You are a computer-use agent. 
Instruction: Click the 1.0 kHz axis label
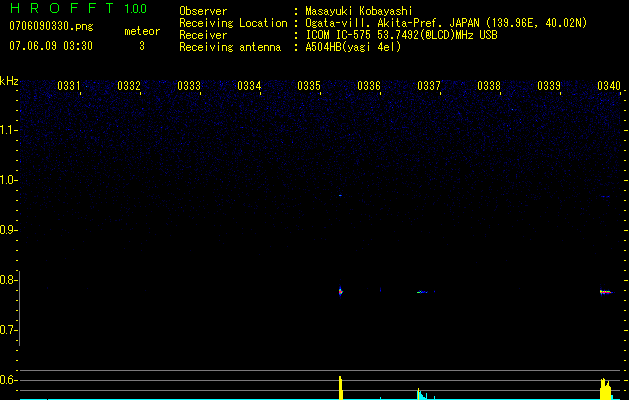coord(8,180)
